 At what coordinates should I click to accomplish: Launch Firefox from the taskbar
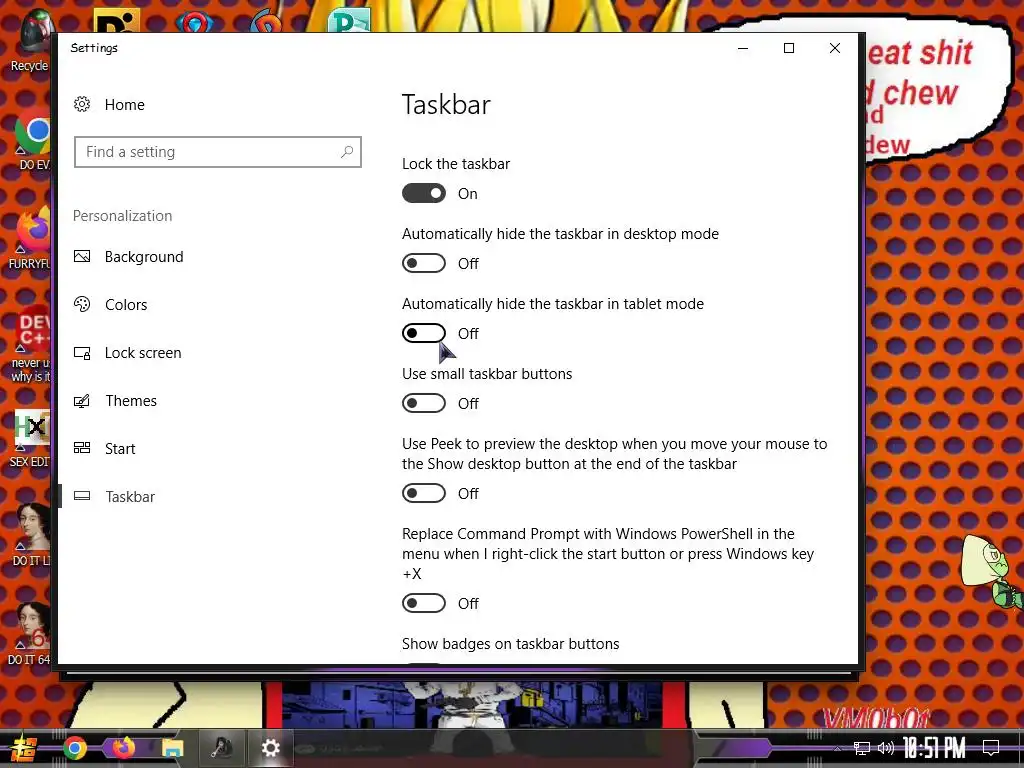123,748
